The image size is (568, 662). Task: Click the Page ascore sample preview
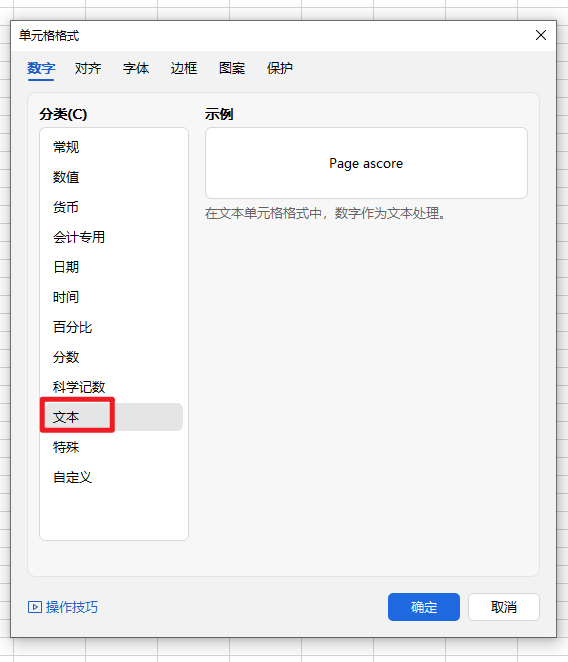click(x=366, y=163)
